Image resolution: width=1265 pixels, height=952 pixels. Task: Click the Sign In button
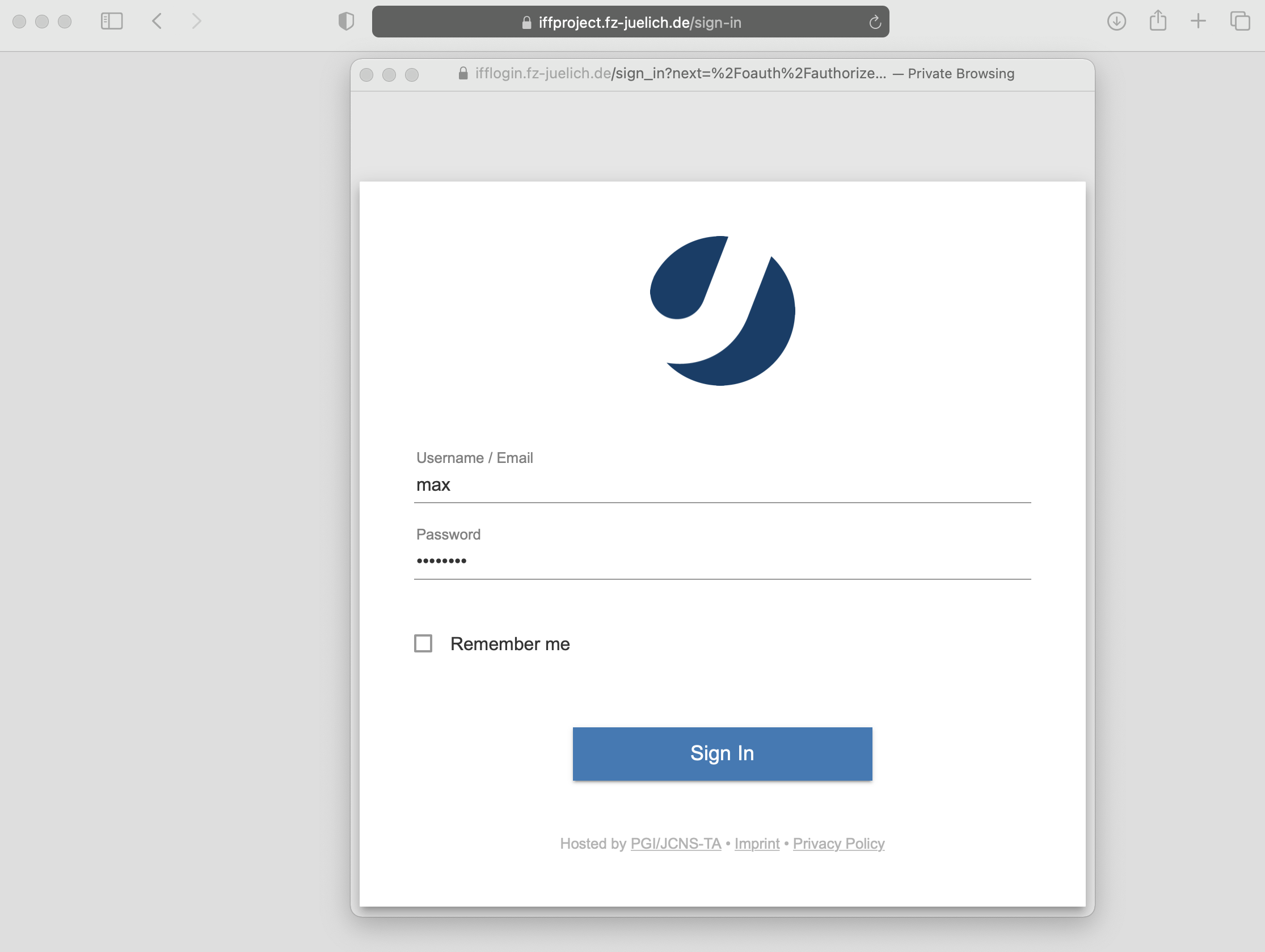pyautogui.click(x=722, y=754)
